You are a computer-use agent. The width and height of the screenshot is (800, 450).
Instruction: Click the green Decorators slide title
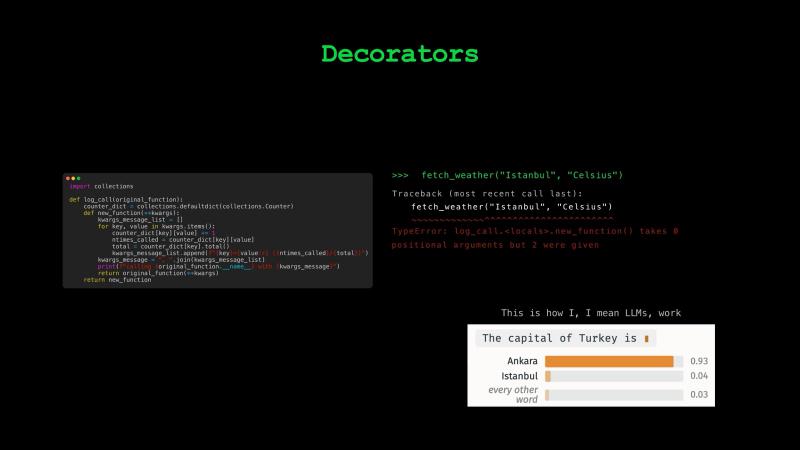(x=399, y=54)
